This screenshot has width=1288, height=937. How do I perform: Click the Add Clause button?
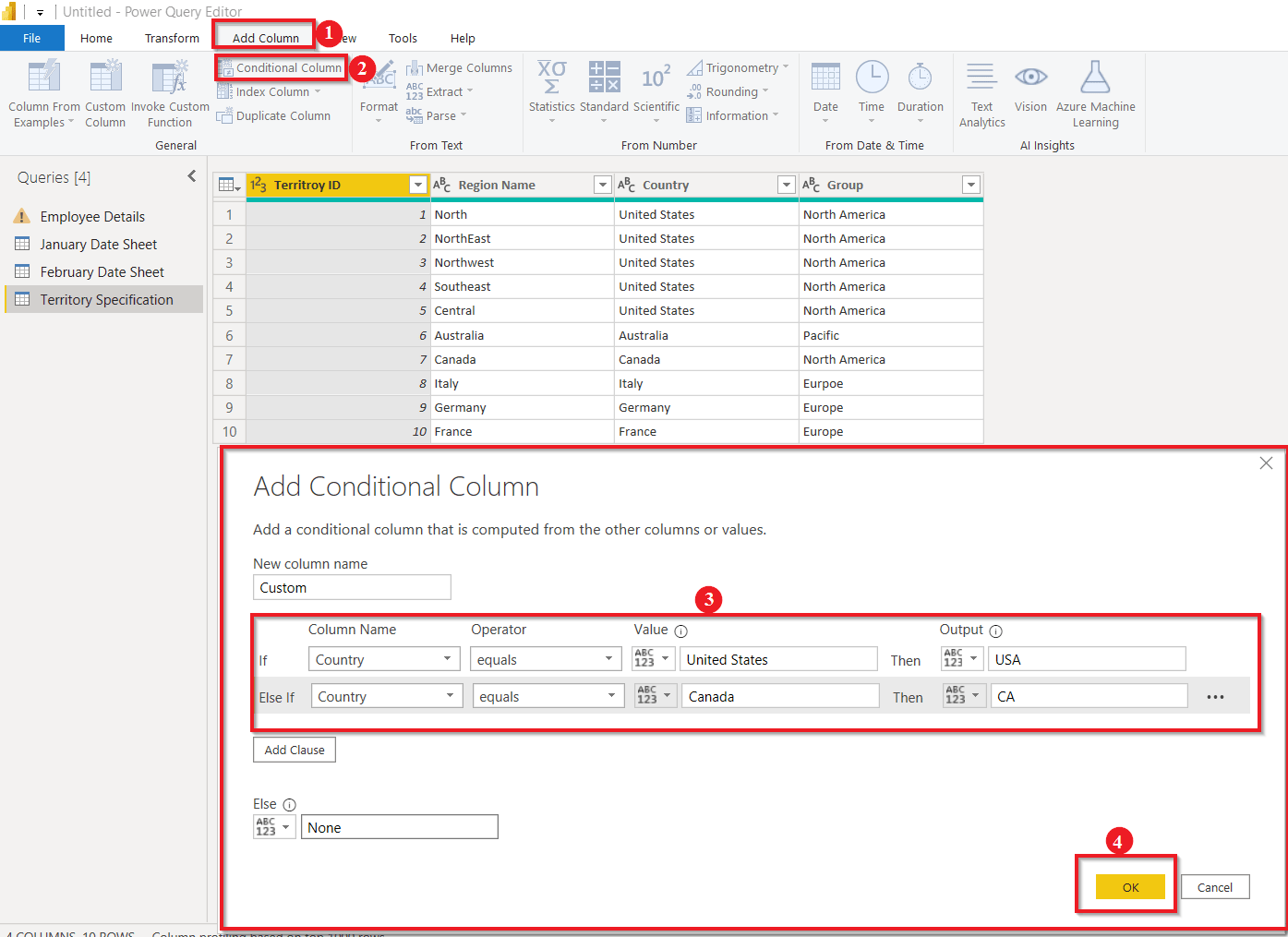pos(294,750)
